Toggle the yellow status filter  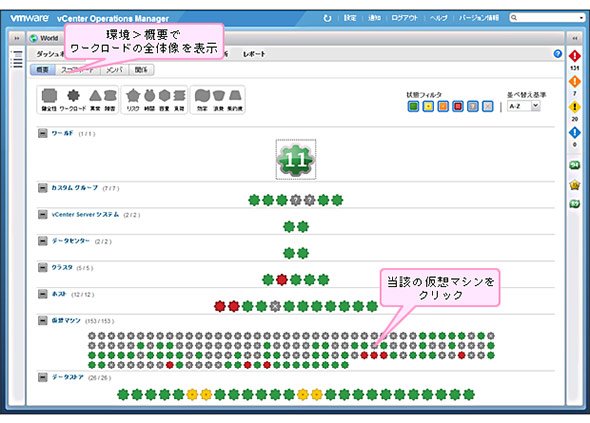(x=428, y=107)
